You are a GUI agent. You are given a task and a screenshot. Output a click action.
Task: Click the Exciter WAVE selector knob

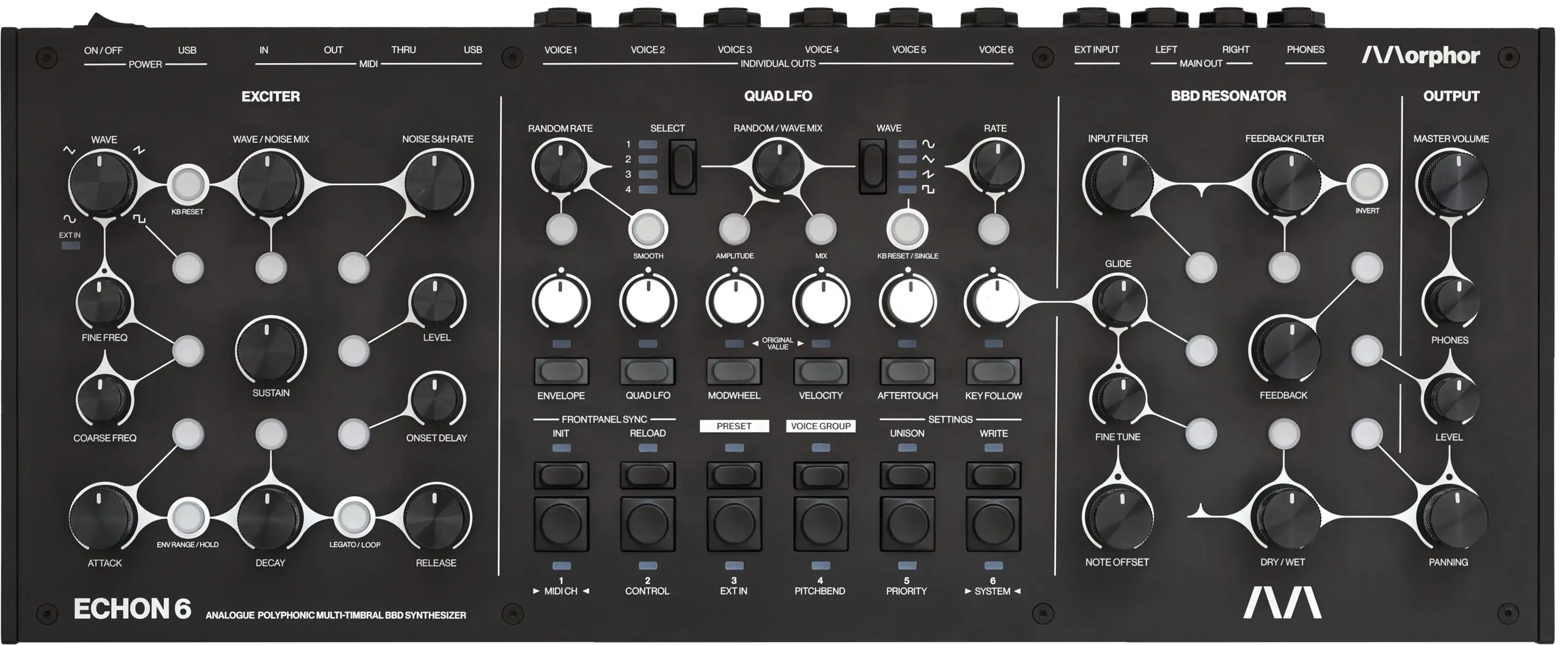pyautogui.click(x=103, y=184)
